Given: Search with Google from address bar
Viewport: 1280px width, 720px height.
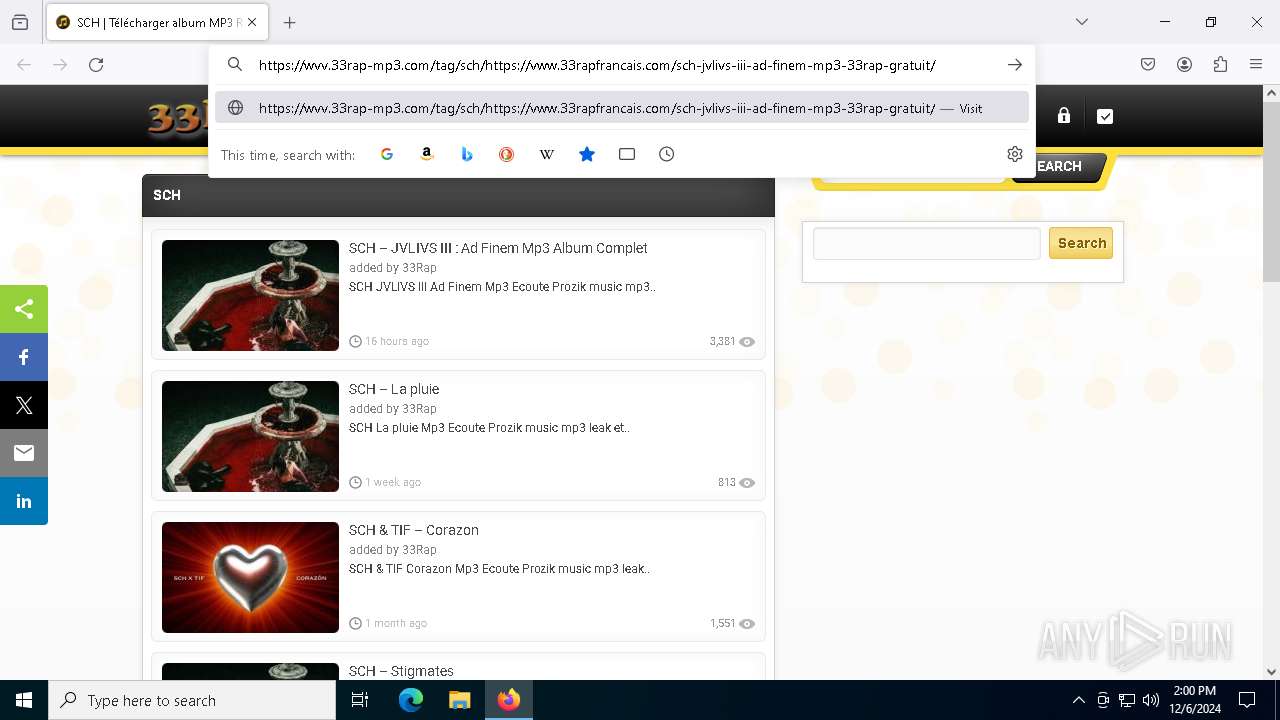Looking at the screenshot, I should (387, 154).
